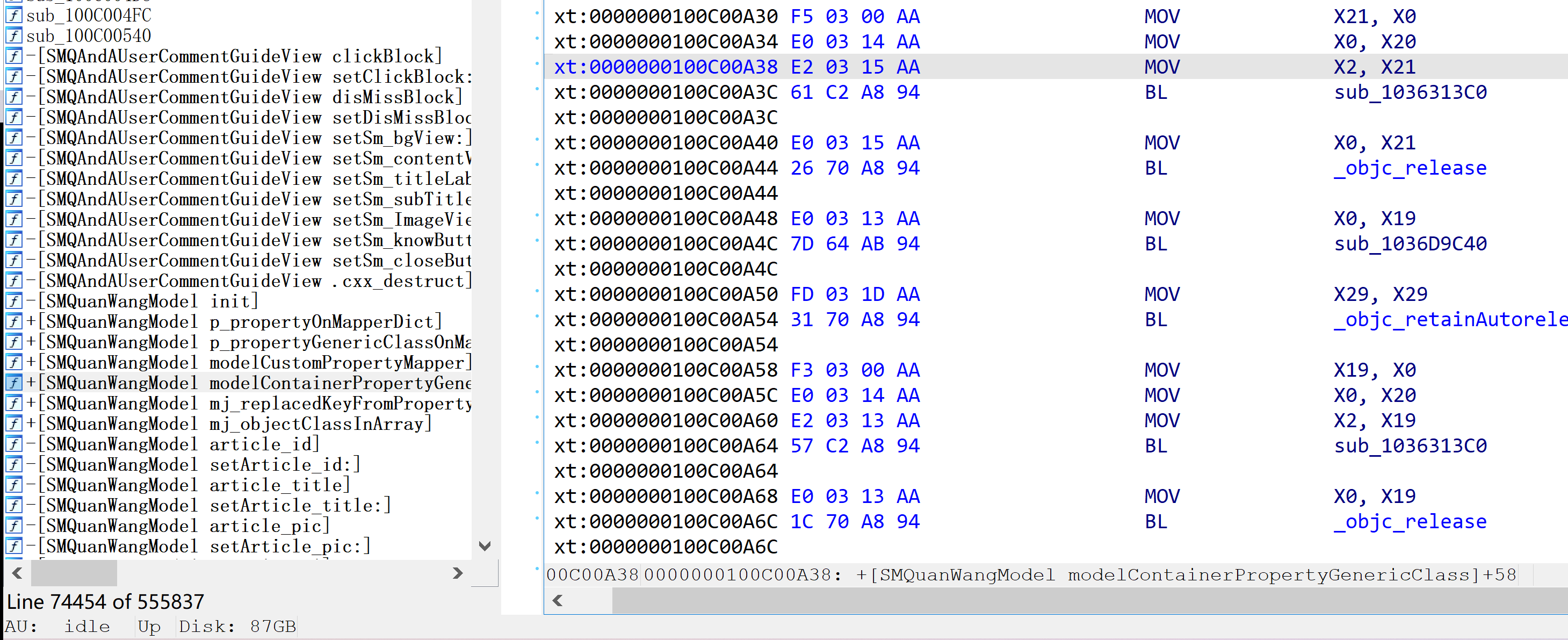Viewport: 1568px width, 640px height.
Task: Click function icon for mj_objectClassInArray
Action: (13, 424)
